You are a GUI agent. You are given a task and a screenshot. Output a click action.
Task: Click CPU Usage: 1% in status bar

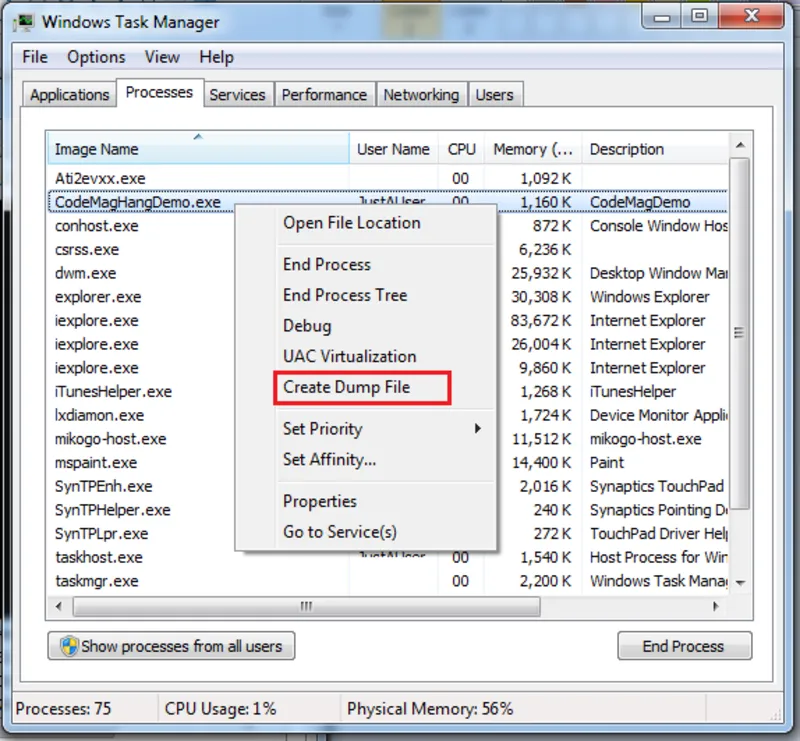point(220,708)
